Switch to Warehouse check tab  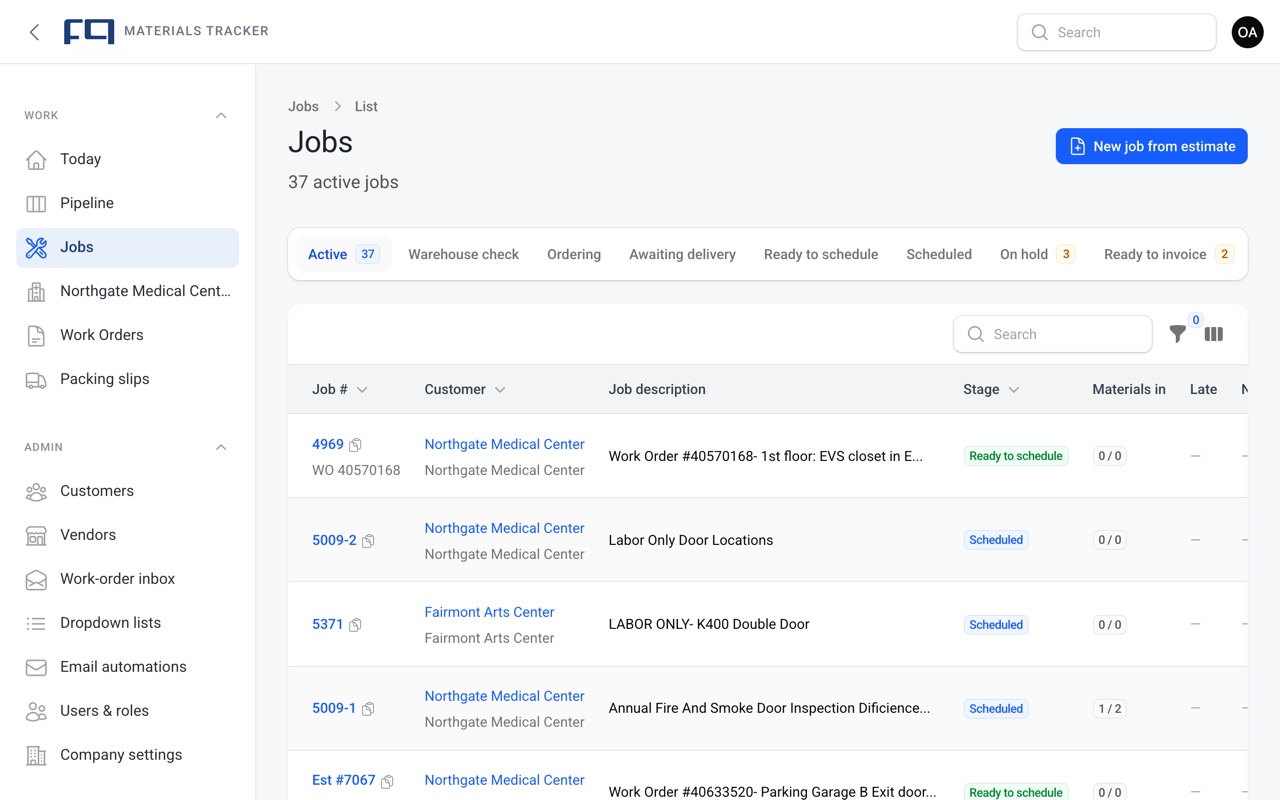(463, 254)
